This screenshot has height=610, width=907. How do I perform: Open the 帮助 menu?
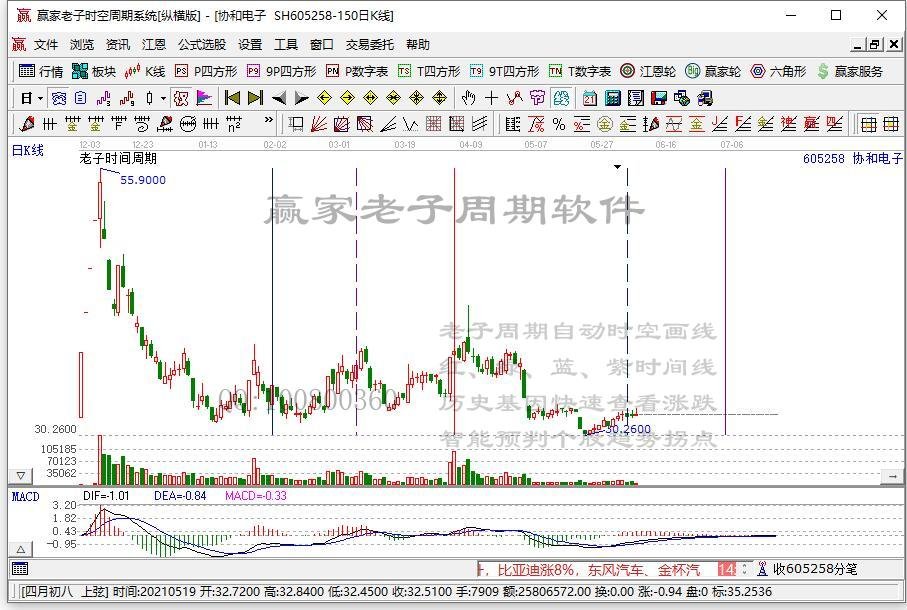tap(418, 45)
